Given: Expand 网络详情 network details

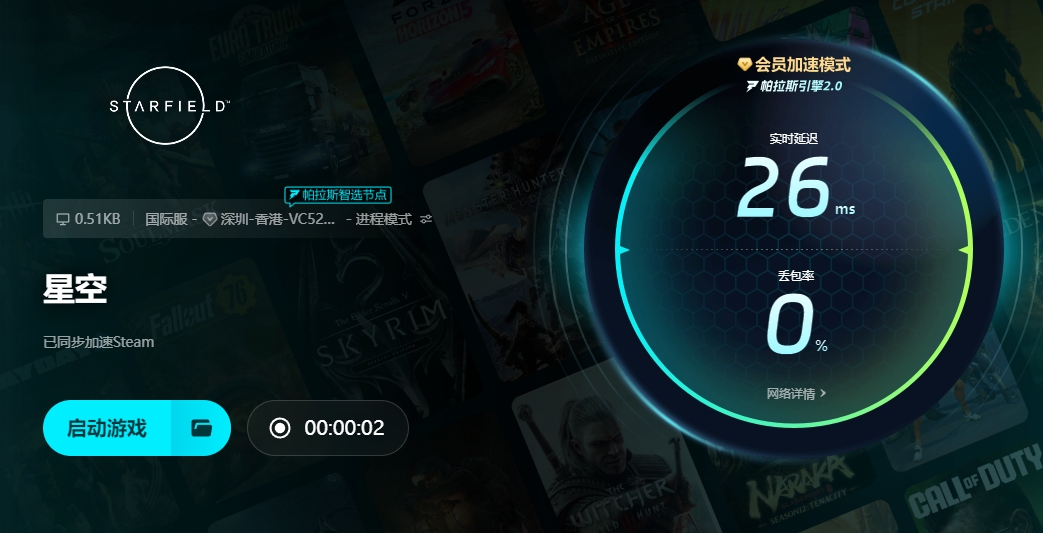Looking at the screenshot, I should pos(796,393).
